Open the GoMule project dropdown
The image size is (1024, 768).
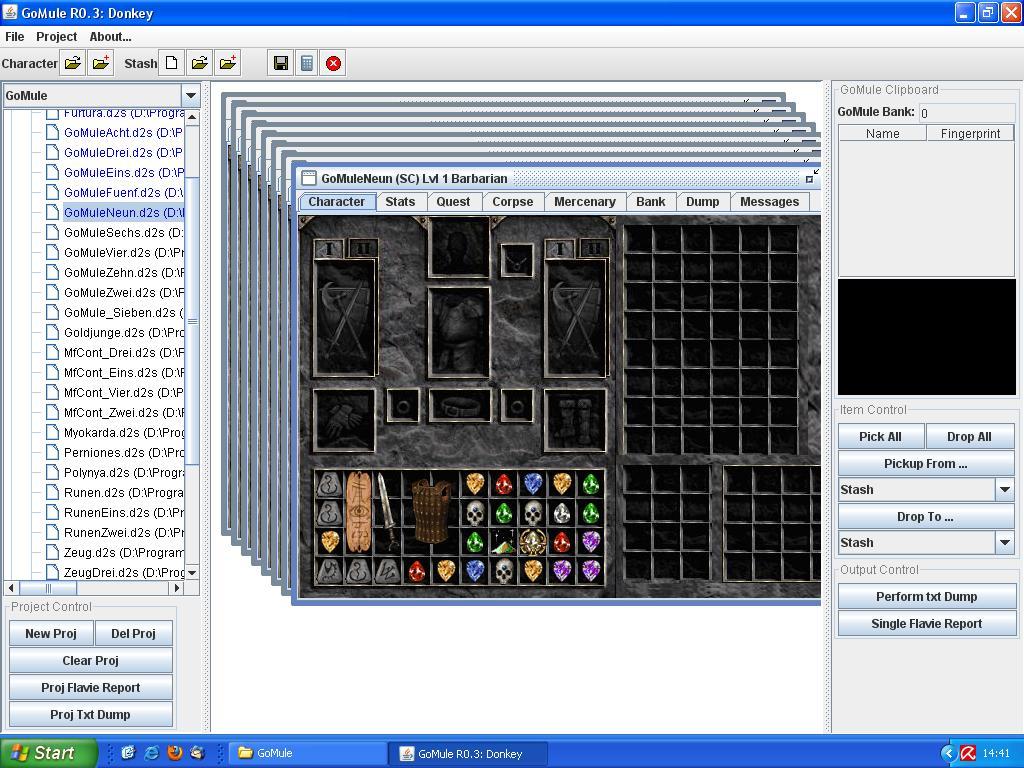pyautogui.click(x=191, y=95)
